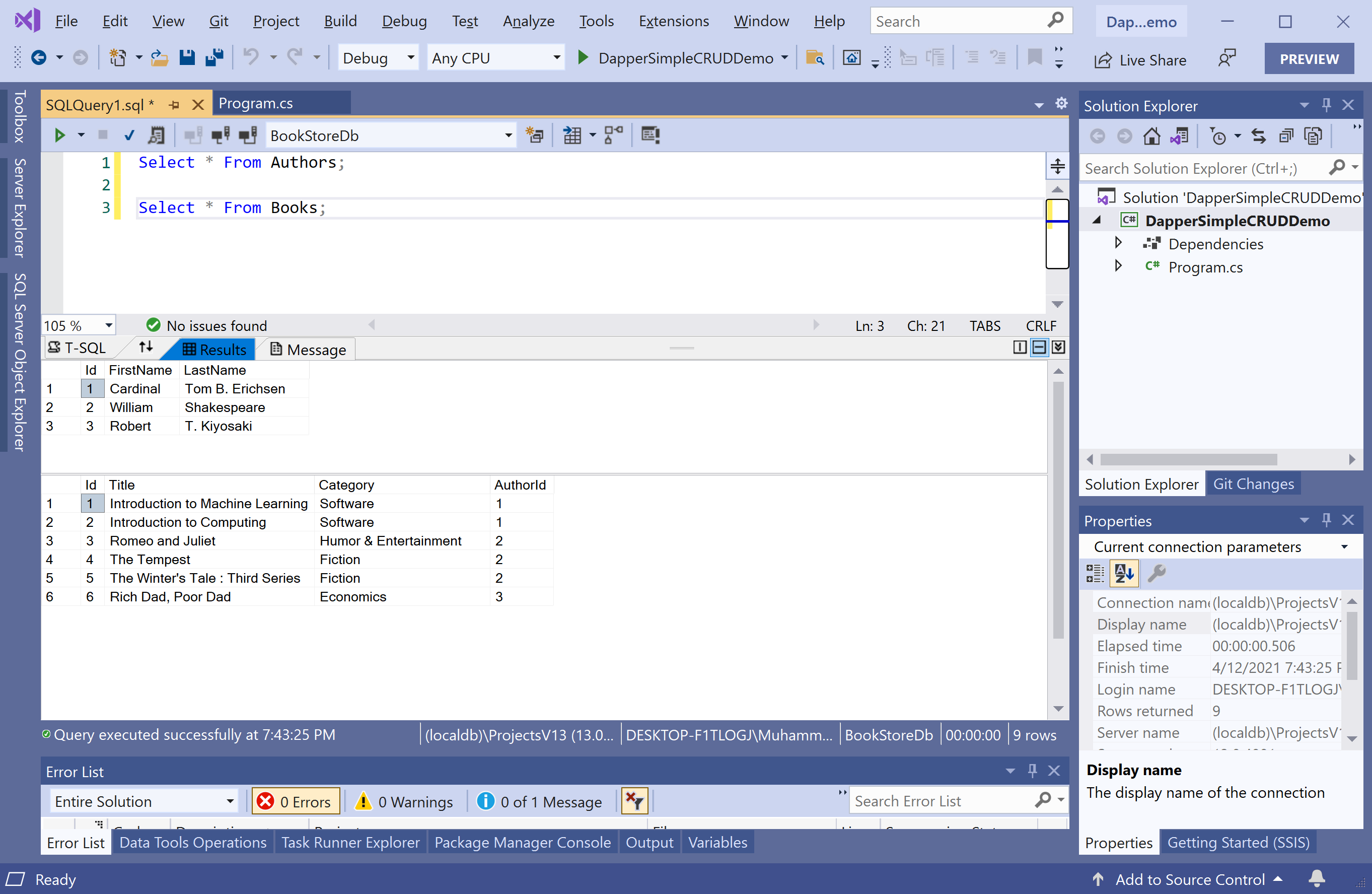
Task: Expand the Dependencies tree node
Action: coord(1118,243)
